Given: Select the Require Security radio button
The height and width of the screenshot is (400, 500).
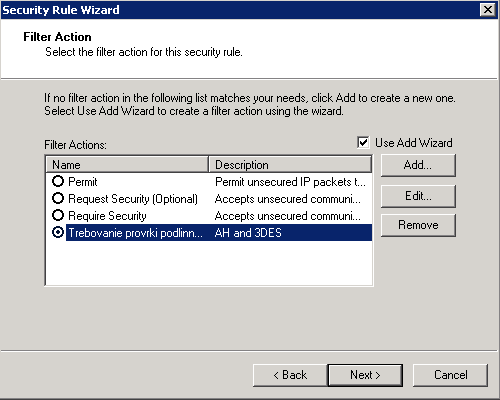Looking at the screenshot, I should [58, 215].
